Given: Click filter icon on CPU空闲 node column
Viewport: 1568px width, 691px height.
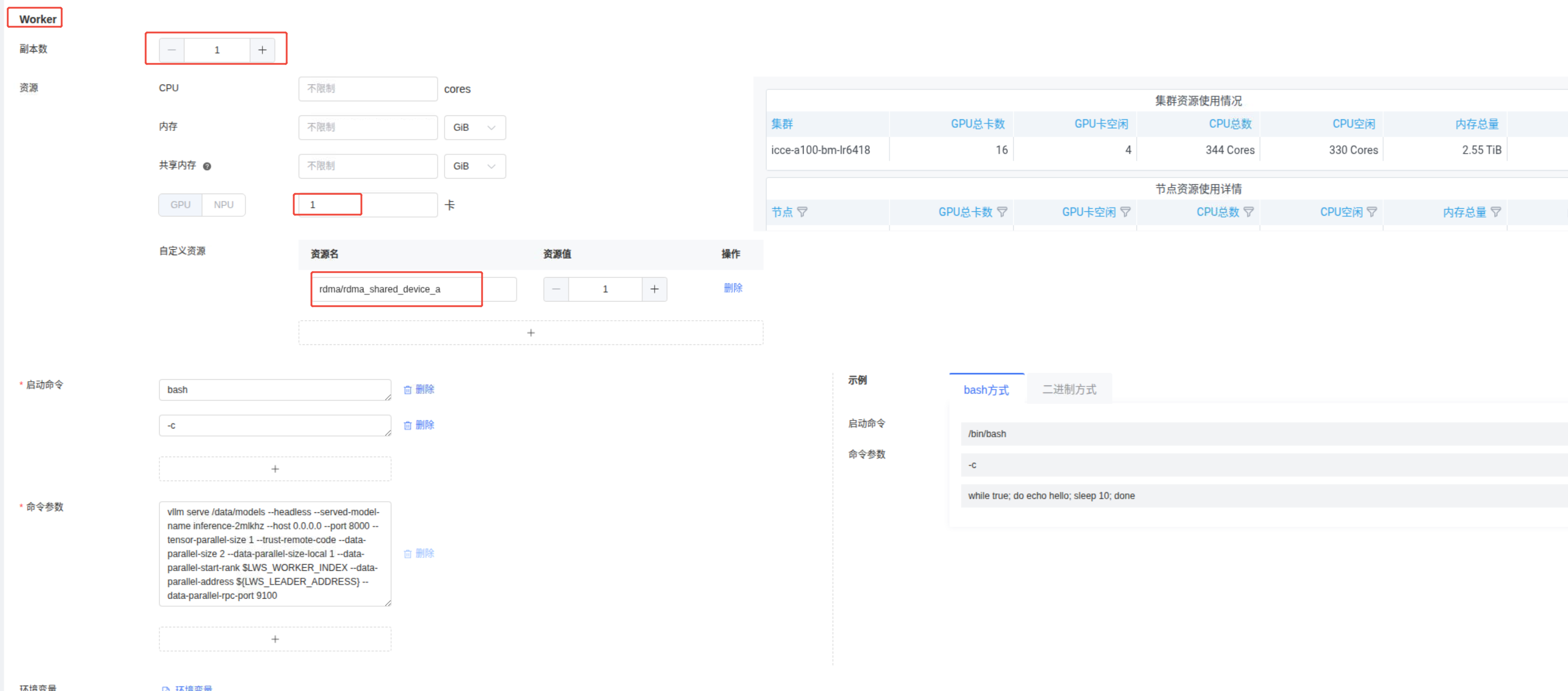Looking at the screenshot, I should click(x=1372, y=212).
